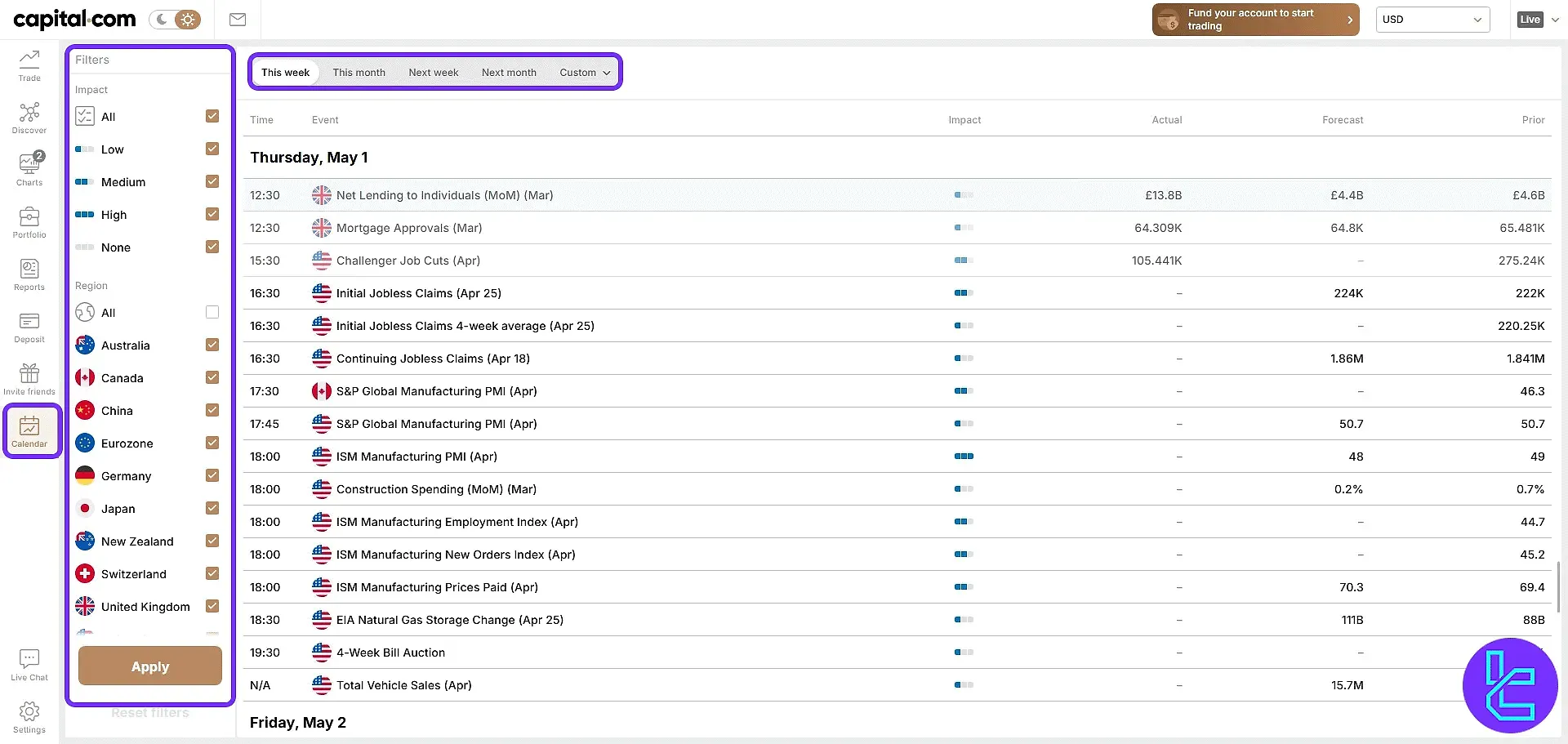
Task: Check the All regions checkbox
Action: click(212, 312)
